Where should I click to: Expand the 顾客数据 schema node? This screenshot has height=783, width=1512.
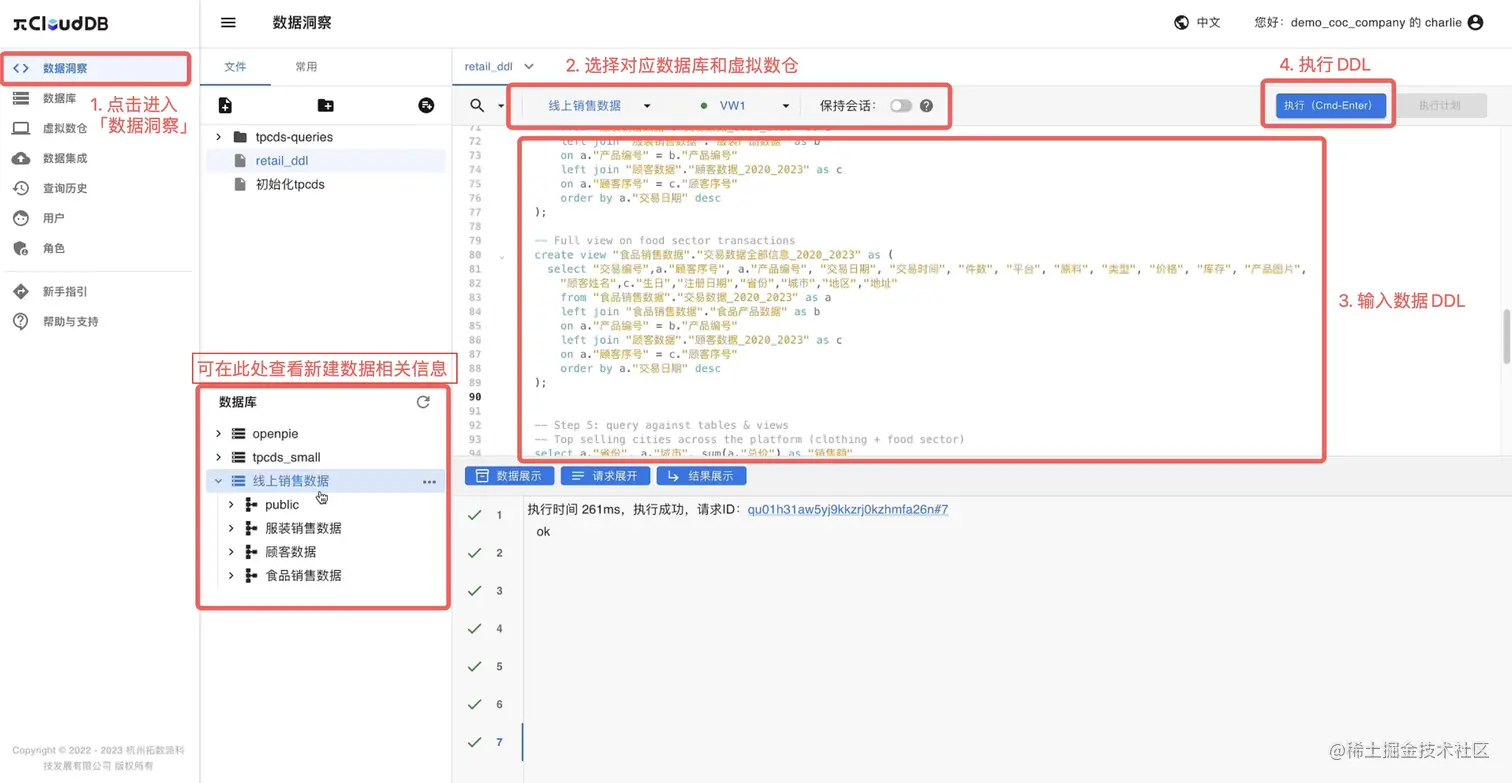[x=231, y=552]
